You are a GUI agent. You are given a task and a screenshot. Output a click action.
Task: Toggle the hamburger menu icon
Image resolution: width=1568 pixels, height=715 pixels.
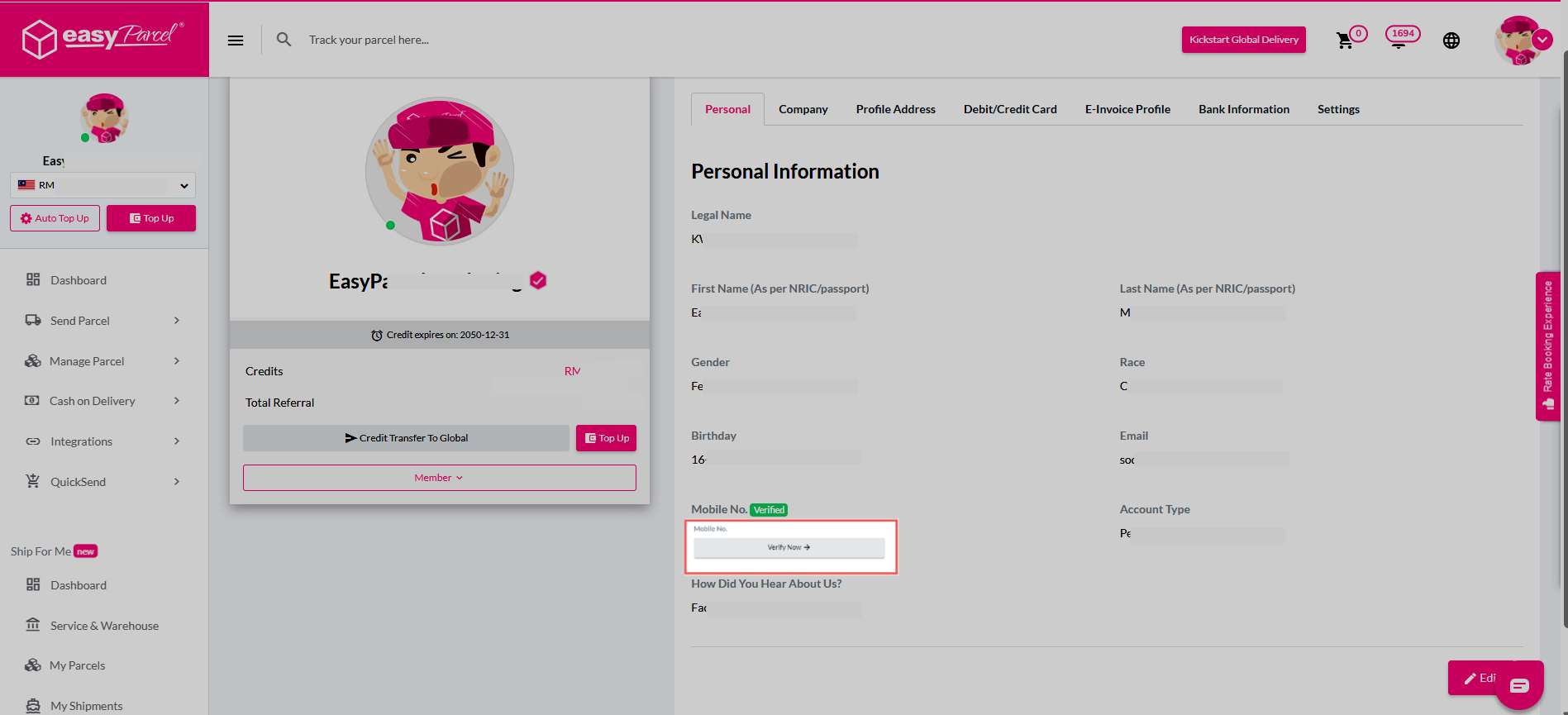[x=236, y=40]
